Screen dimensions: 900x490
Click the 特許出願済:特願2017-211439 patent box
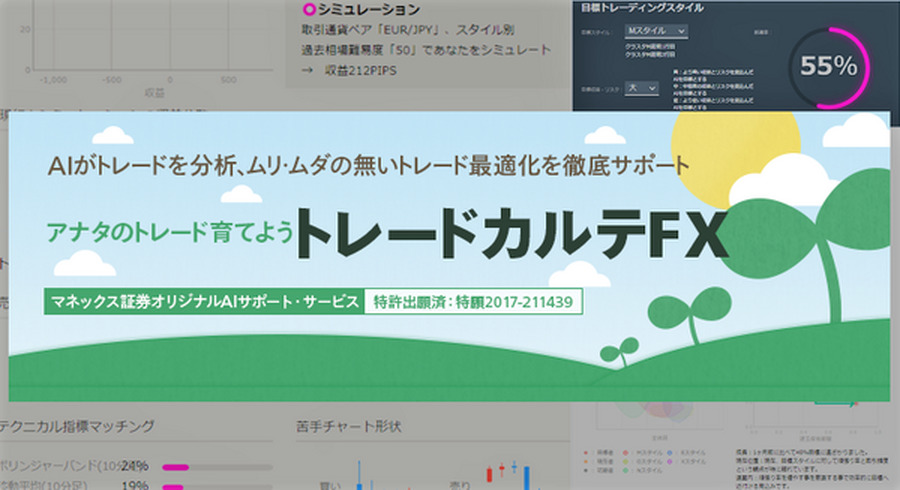[x=473, y=301]
